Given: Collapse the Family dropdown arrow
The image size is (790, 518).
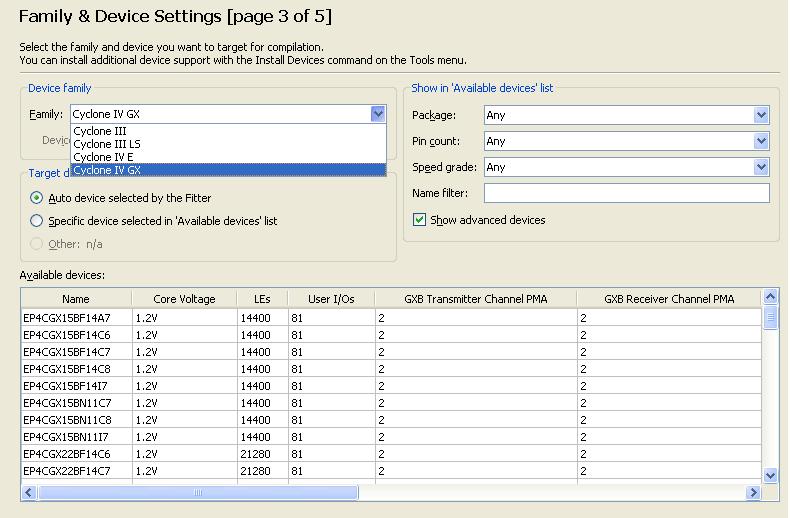Looking at the screenshot, I should [377, 114].
